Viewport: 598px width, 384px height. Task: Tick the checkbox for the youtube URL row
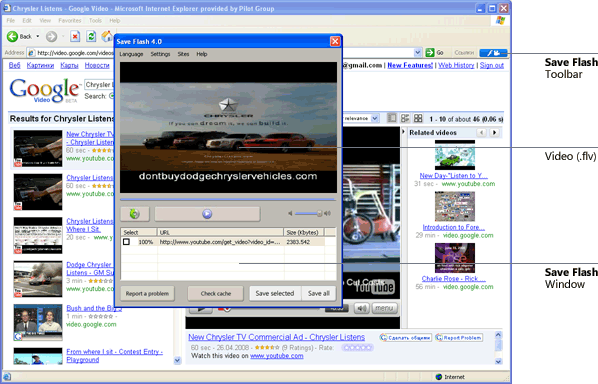point(126,242)
